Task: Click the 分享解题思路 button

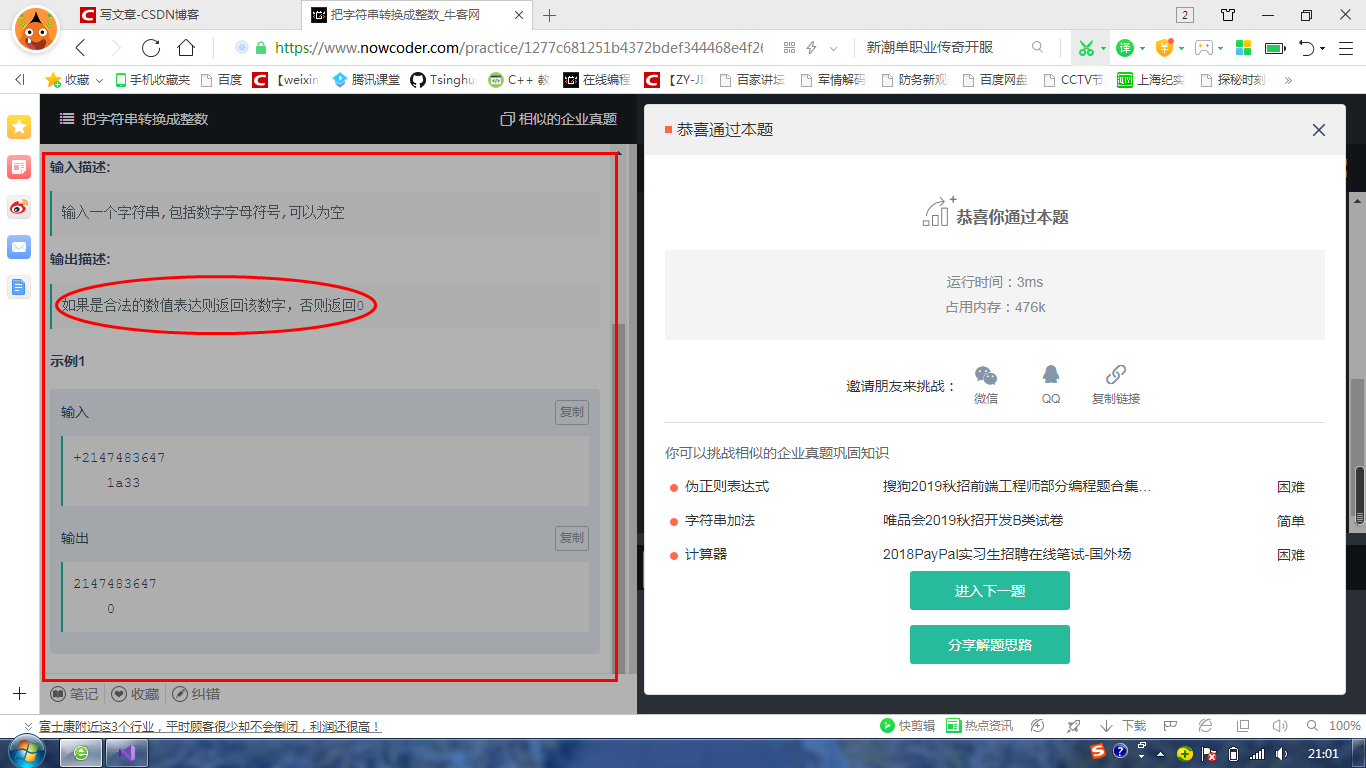Action: [989, 644]
